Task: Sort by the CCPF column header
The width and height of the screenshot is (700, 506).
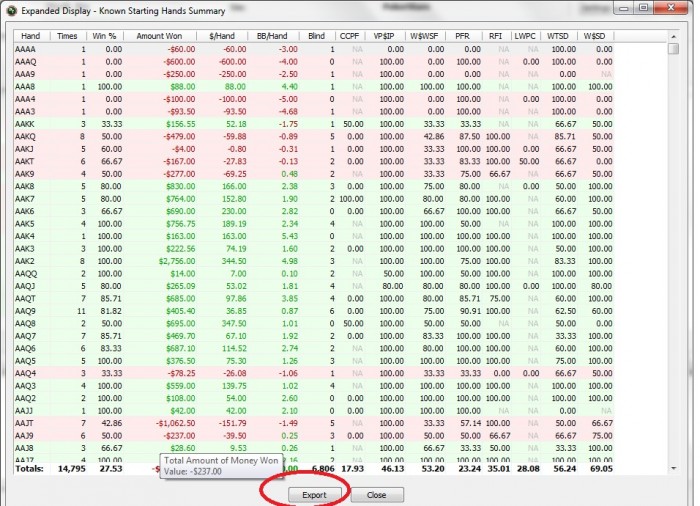Action: (350, 36)
